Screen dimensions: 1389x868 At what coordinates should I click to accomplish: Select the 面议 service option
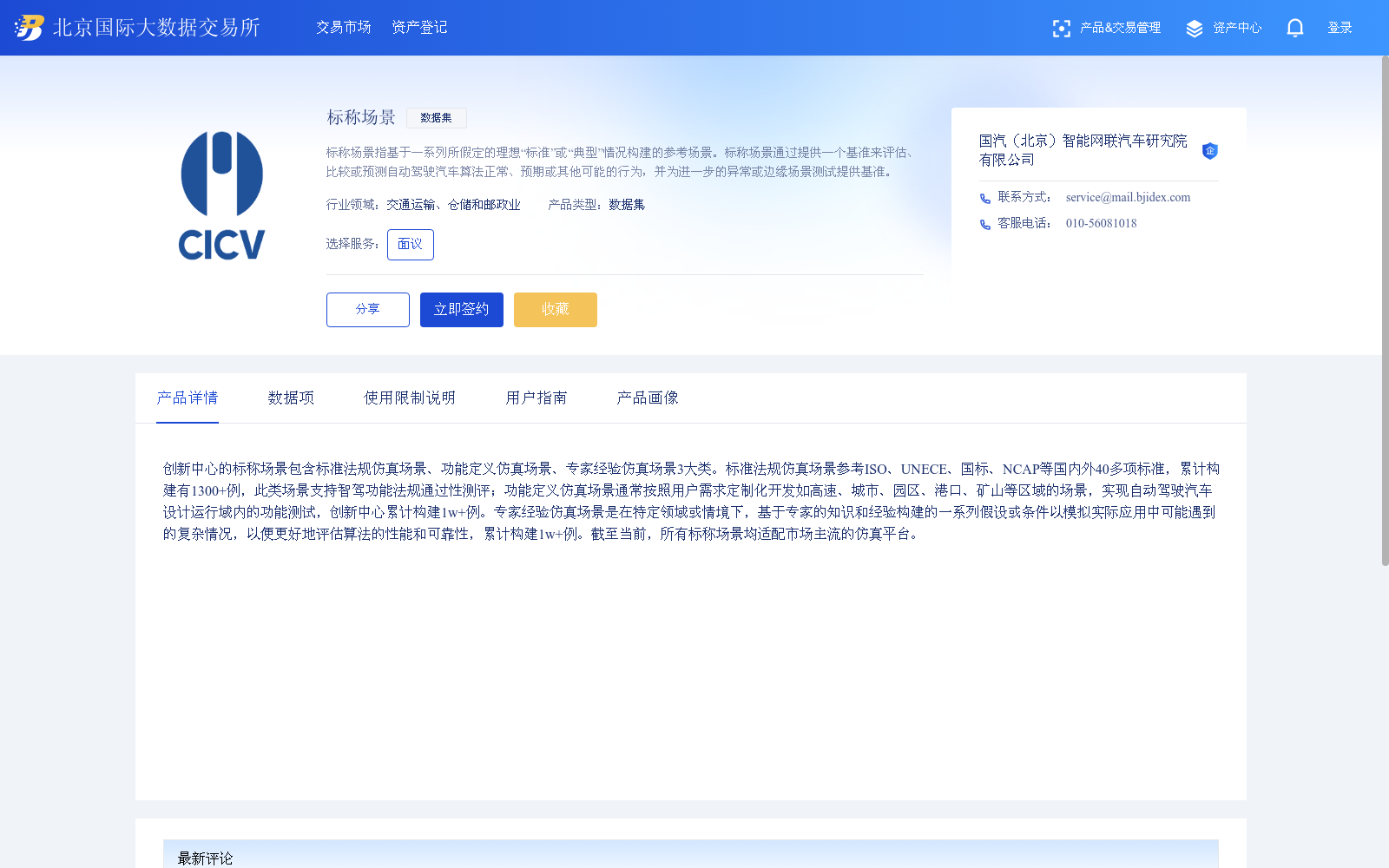411,245
